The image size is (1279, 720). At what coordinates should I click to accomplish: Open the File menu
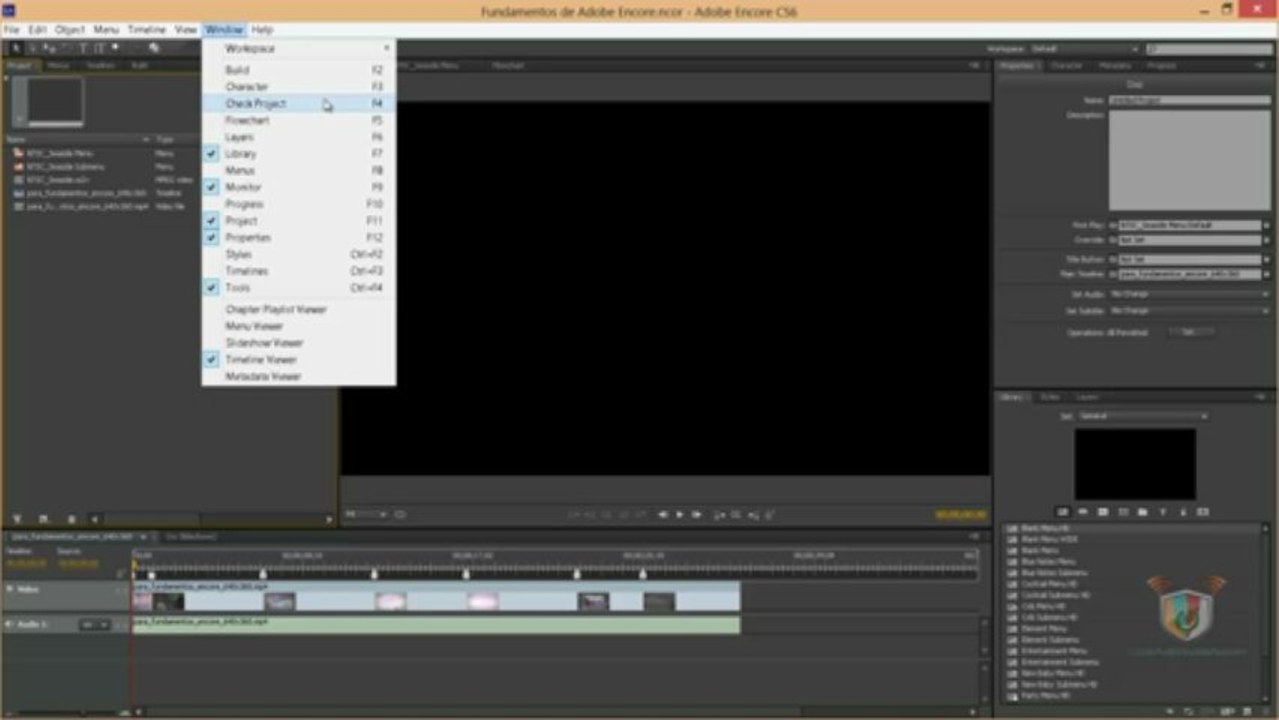(11, 30)
